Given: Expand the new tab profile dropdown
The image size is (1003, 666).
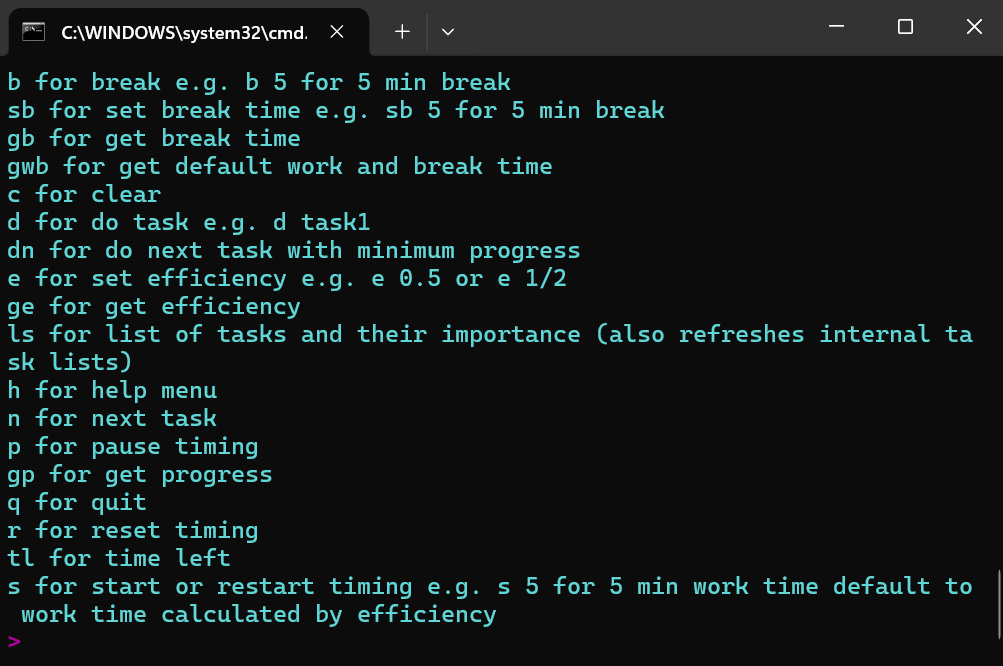Looking at the screenshot, I should (x=448, y=32).
